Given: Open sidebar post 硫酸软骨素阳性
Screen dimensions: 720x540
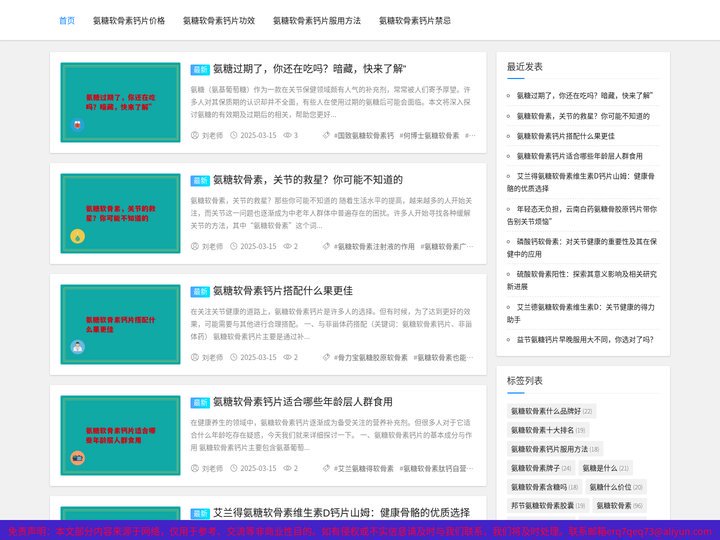Looking at the screenshot, I should 582,281.
